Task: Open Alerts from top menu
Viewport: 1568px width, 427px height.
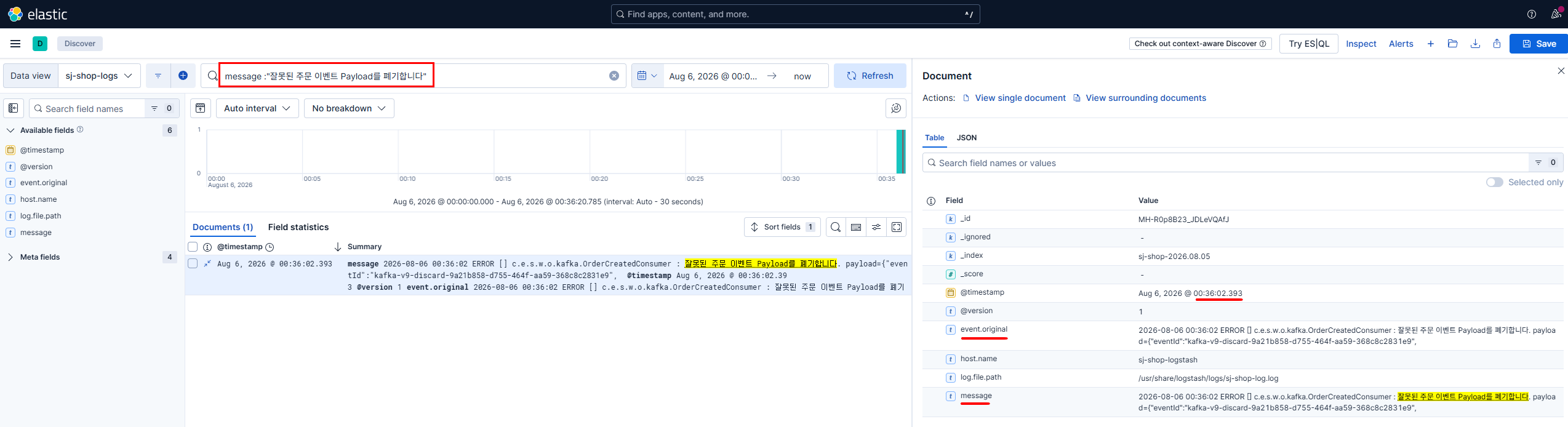Action: 1401,44
